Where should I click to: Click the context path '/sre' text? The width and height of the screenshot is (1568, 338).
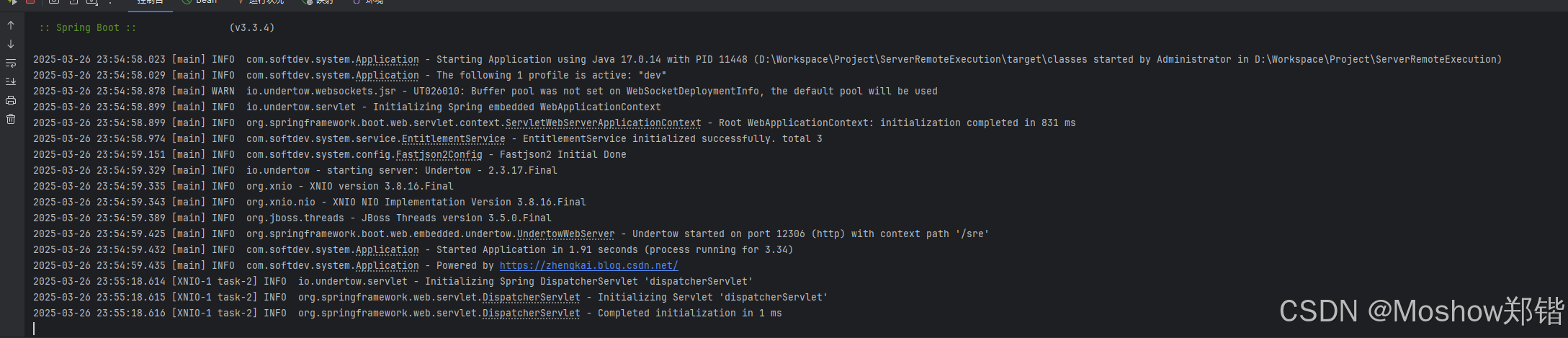pyautogui.click(x=972, y=234)
